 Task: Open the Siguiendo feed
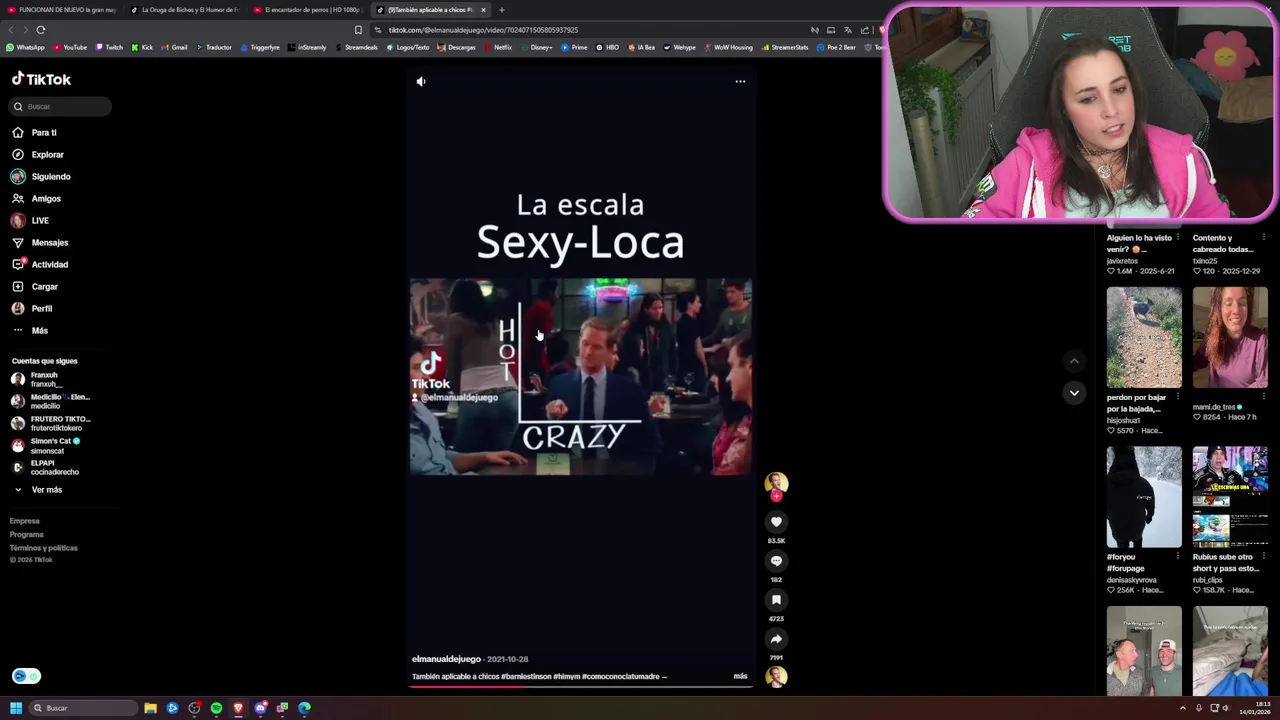pos(50,177)
